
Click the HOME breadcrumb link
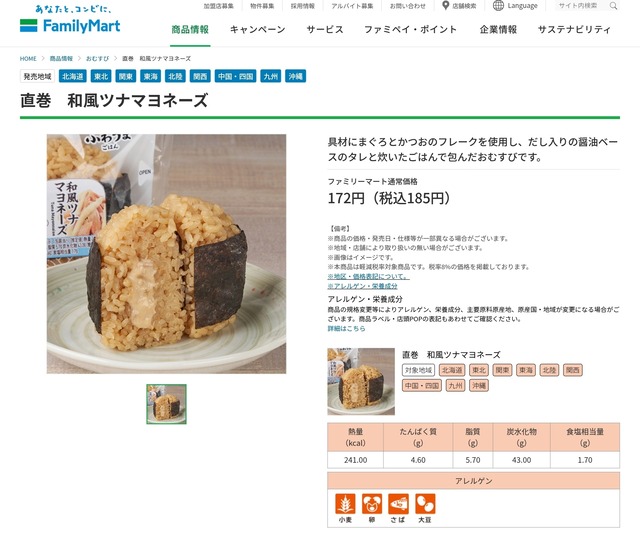(28, 58)
